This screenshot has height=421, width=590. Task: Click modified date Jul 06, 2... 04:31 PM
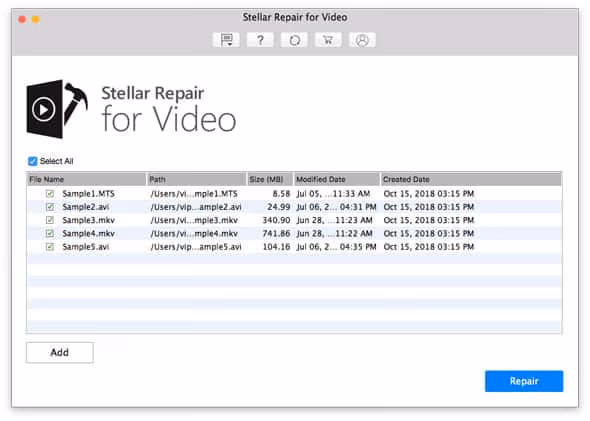click(x=336, y=207)
